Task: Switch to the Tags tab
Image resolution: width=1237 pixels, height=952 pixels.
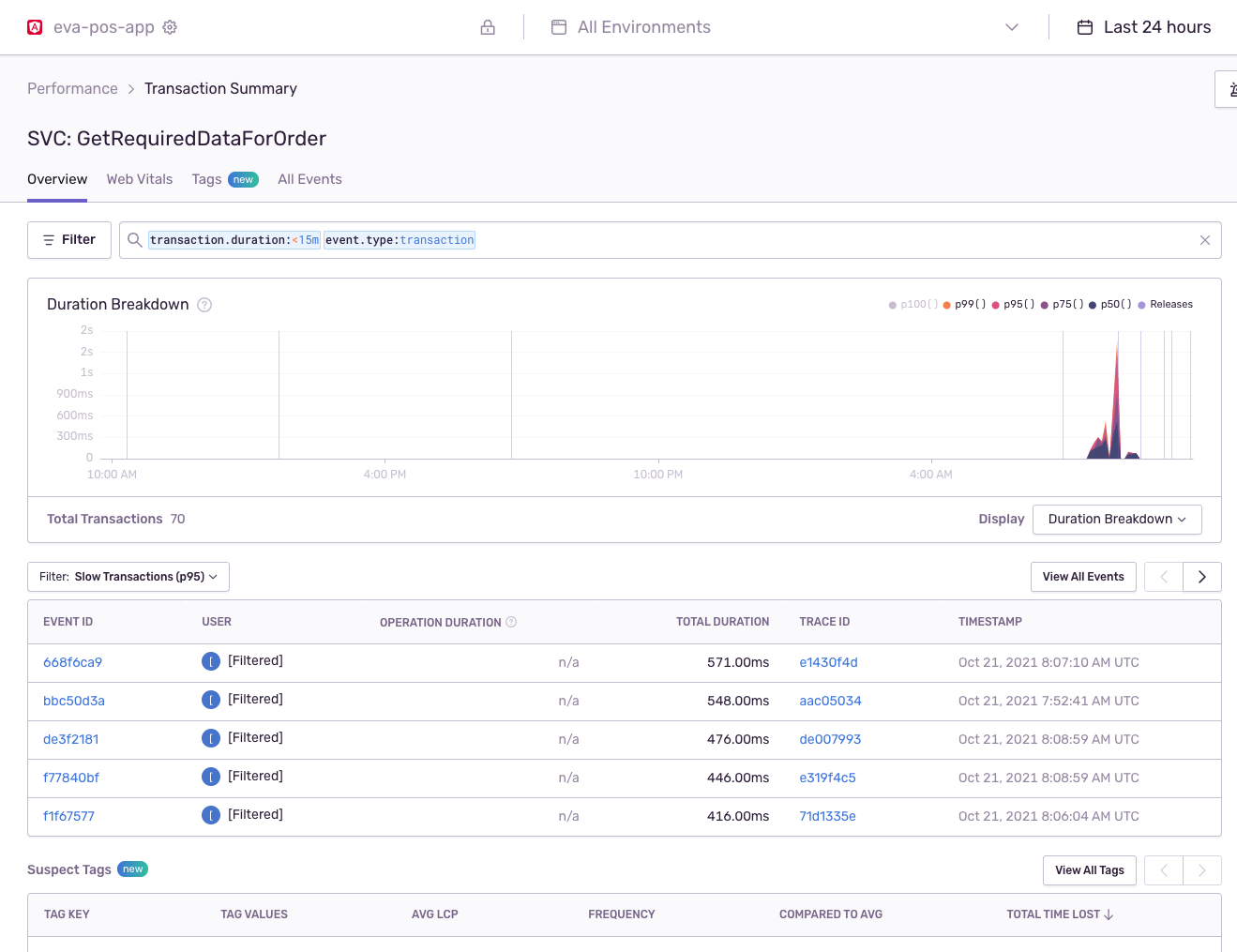Action: 225,179
